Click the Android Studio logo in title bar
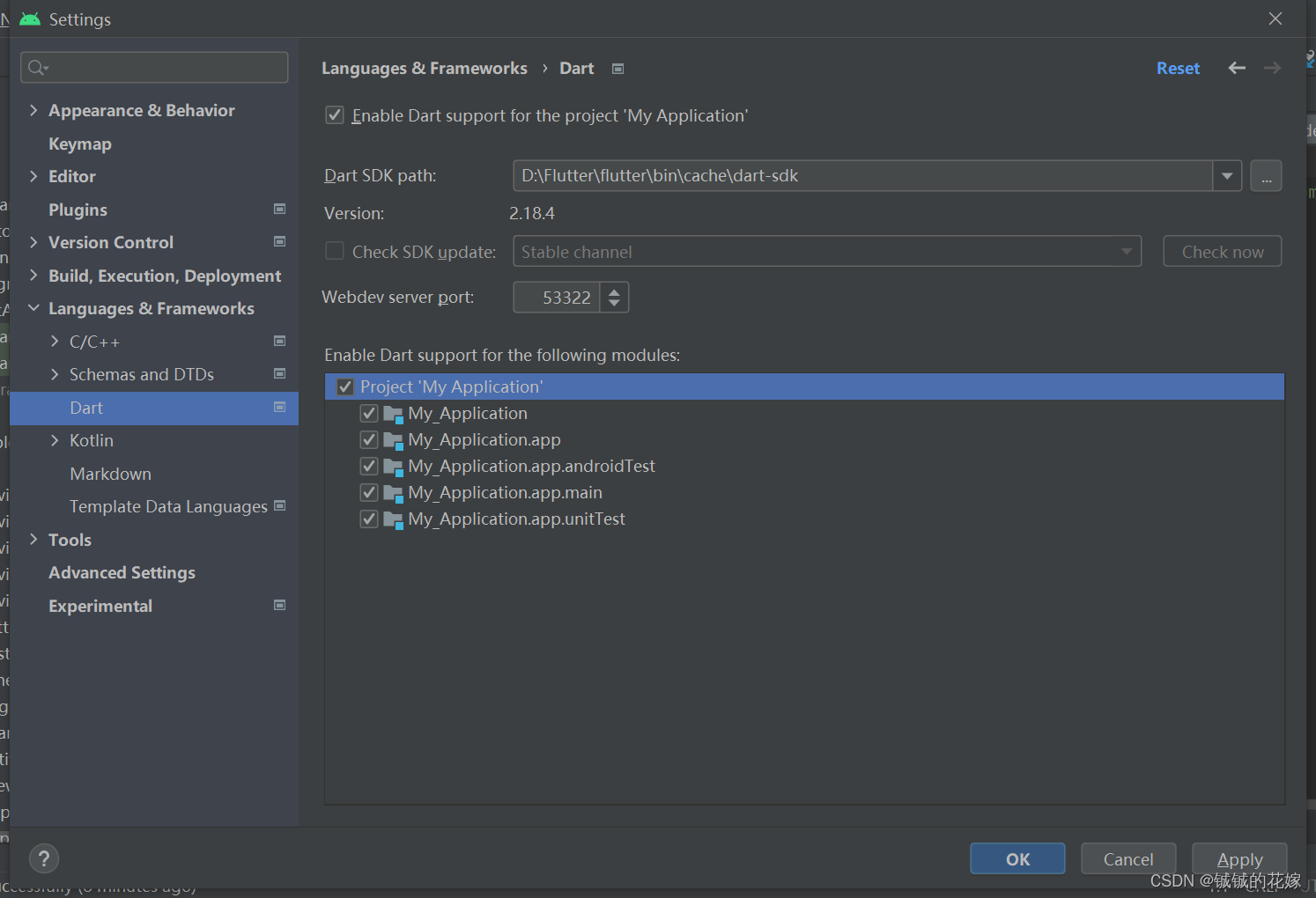Image resolution: width=1316 pixels, height=898 pixels. 30,18
